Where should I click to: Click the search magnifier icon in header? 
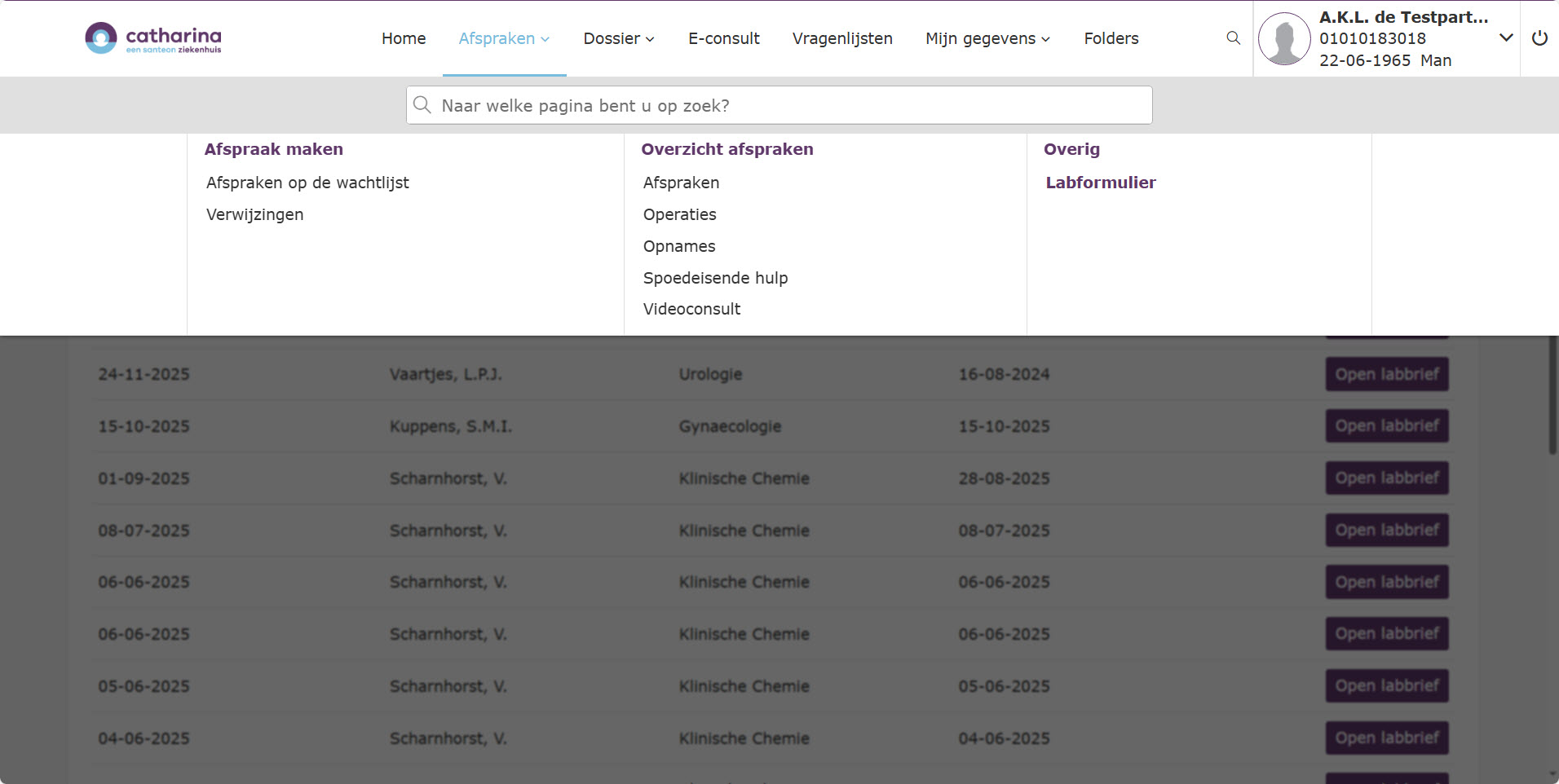[1233, 38]
